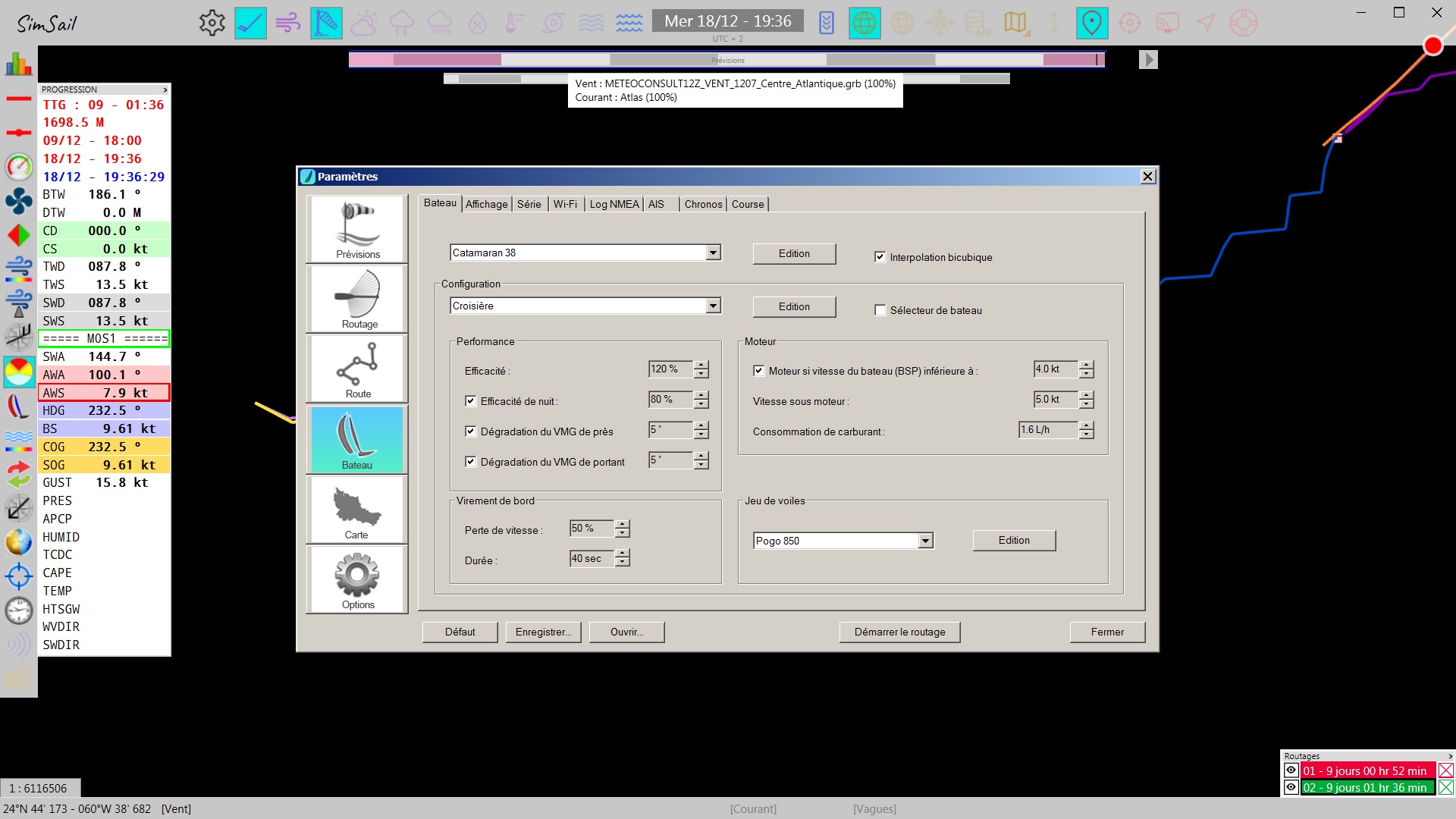Expand the Catamaran 38 boat dropdown
The width and height of the screenshot is (1456, 819).
pyautogui.click(x=713, y=253)
